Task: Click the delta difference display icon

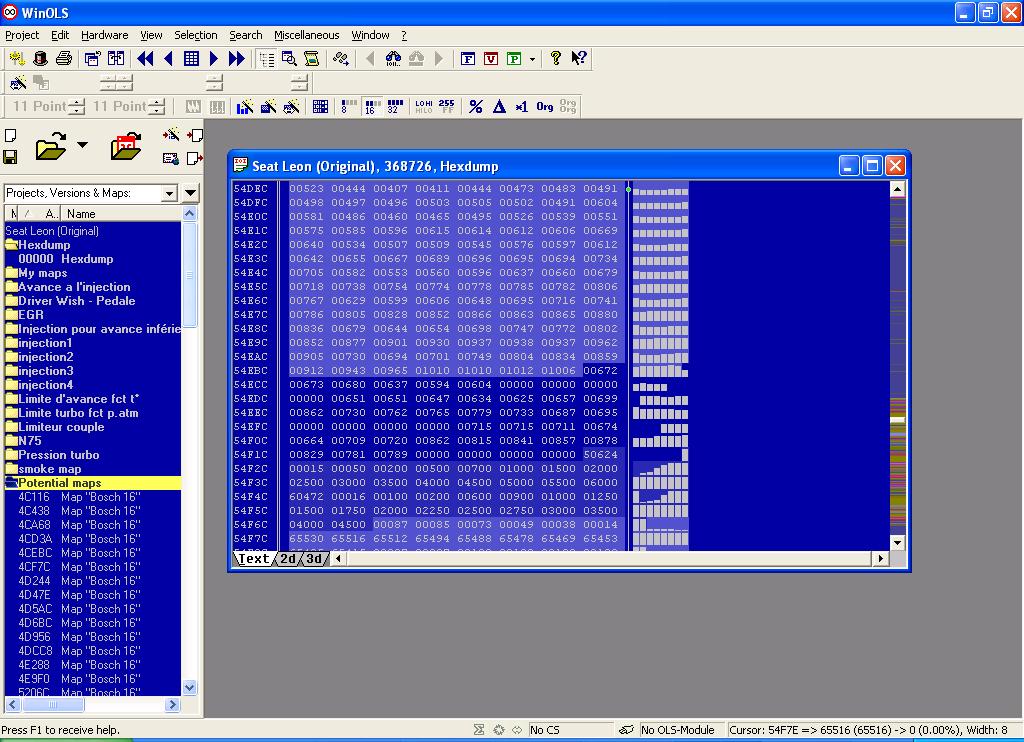Action: [x=499, y=106]
